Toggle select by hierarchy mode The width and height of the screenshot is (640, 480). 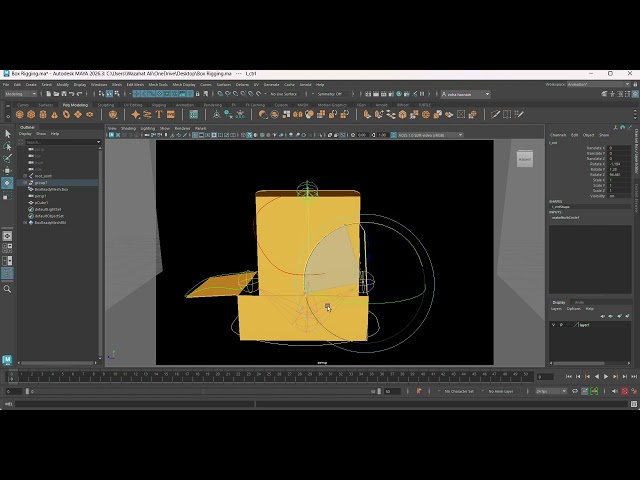click(102, 94)
